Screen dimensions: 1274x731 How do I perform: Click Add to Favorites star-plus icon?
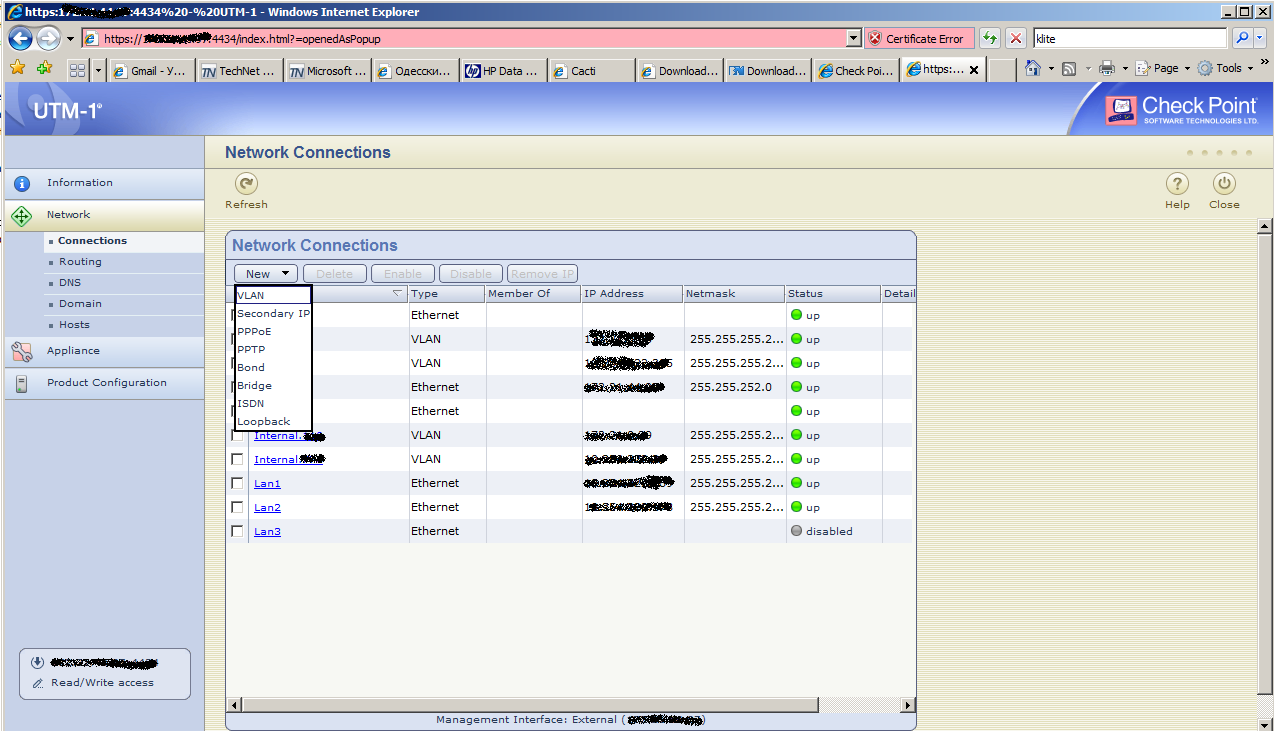(43, 69)
